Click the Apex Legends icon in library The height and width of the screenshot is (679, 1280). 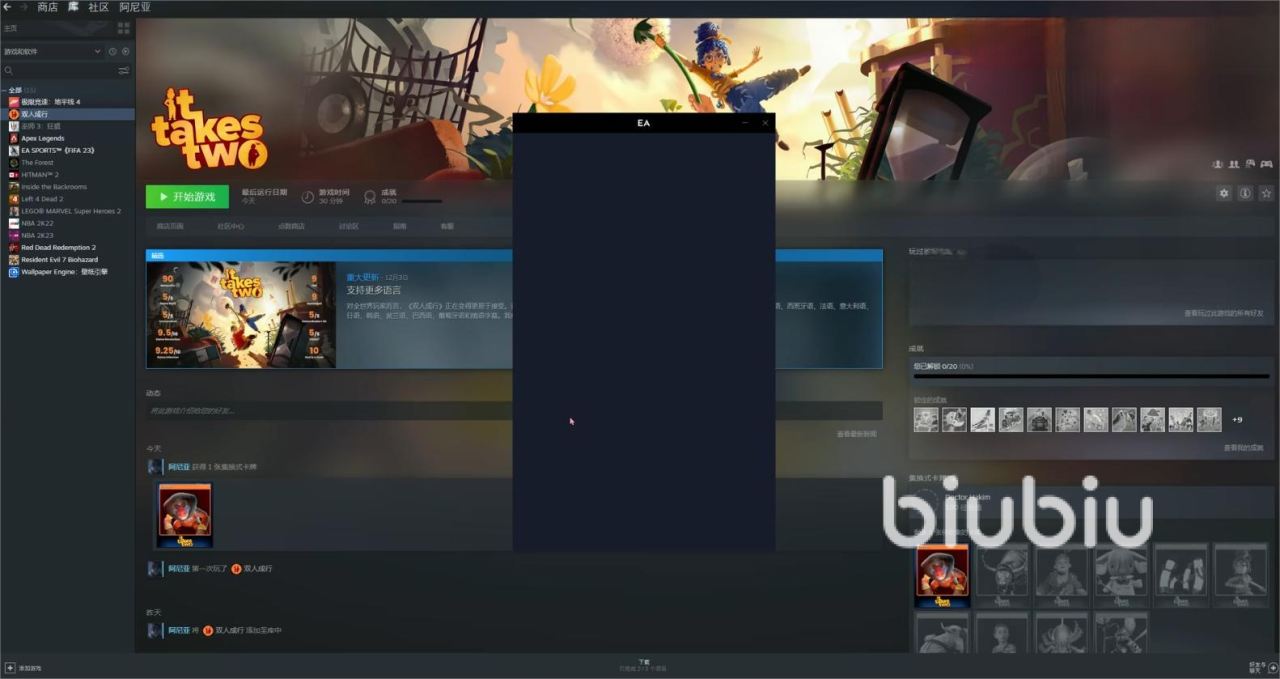pyautogui.click(x=14, y=138)
